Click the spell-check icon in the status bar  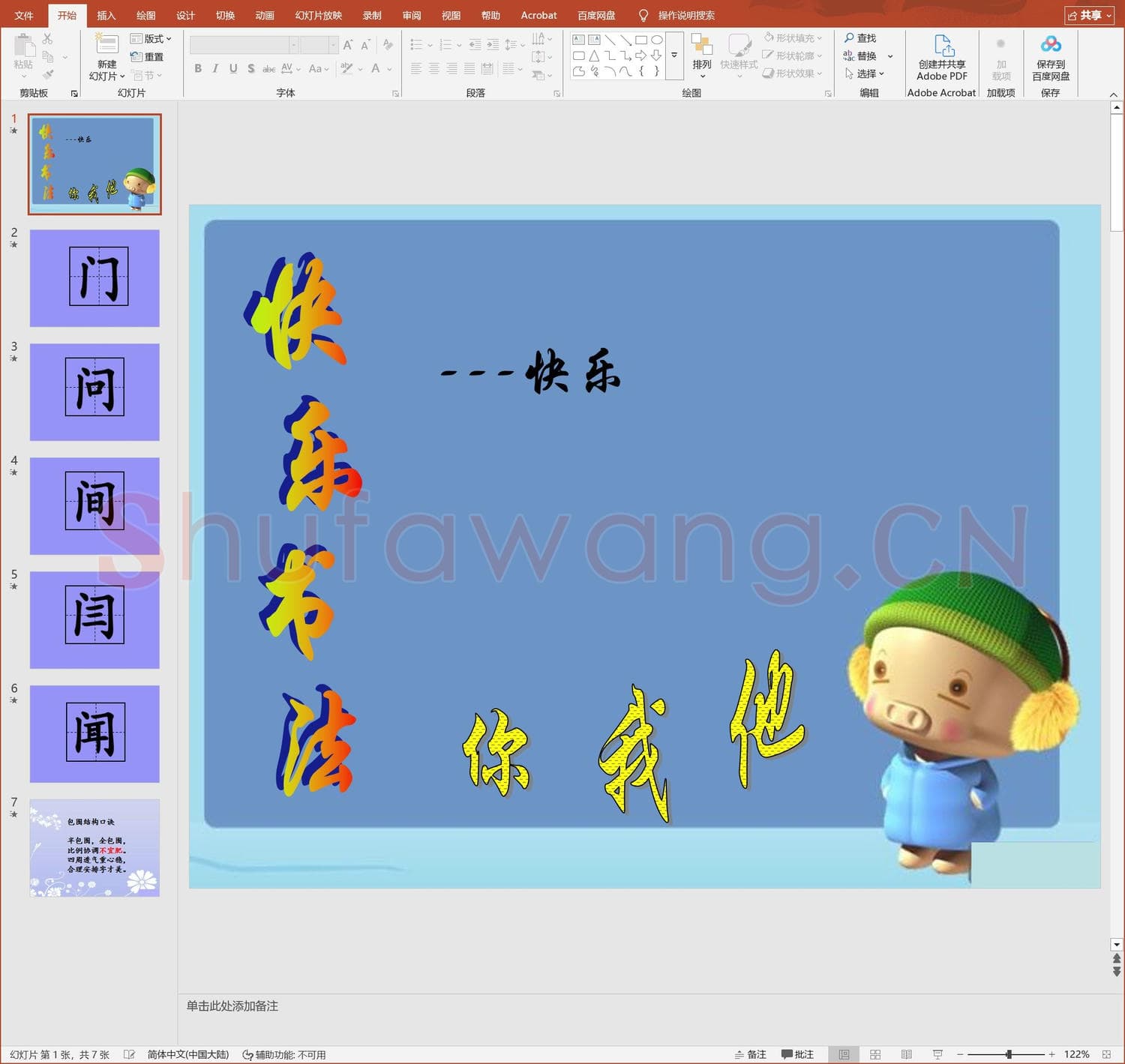129,1054
